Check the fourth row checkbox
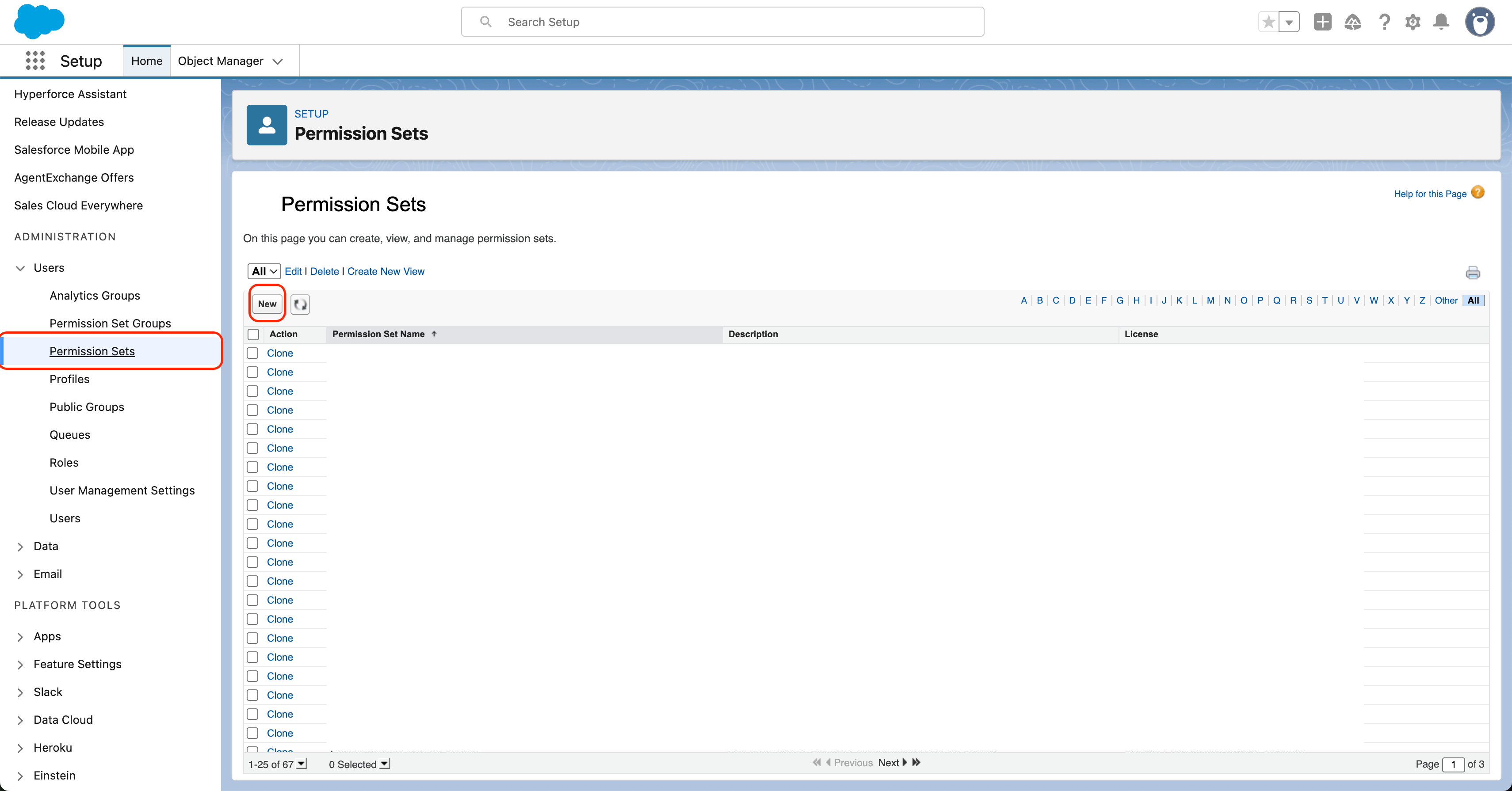The height and width of the screenshot is (791, 1512). [x=252, y=410]
